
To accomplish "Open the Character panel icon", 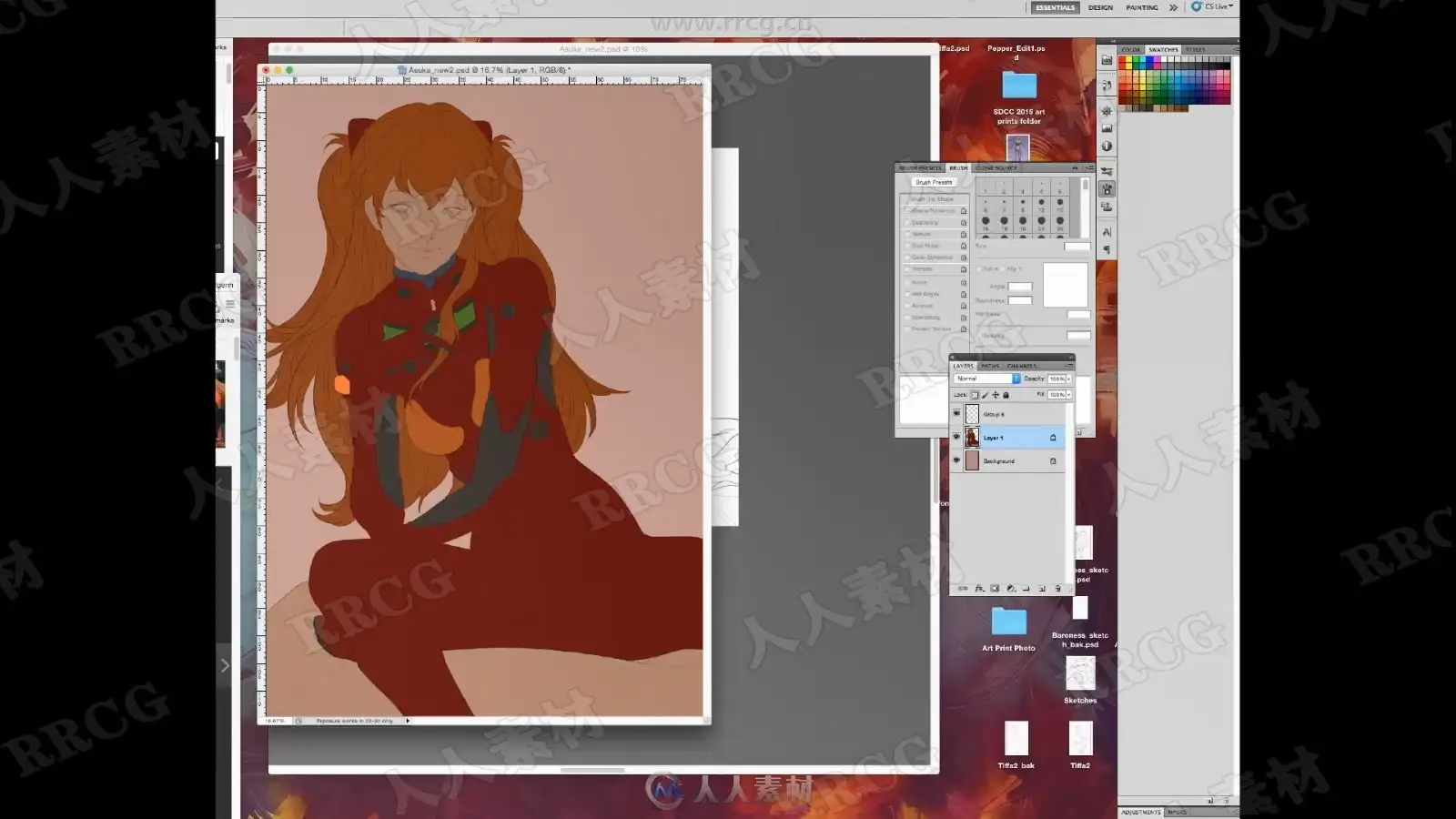I will [x=1107, y=232].
